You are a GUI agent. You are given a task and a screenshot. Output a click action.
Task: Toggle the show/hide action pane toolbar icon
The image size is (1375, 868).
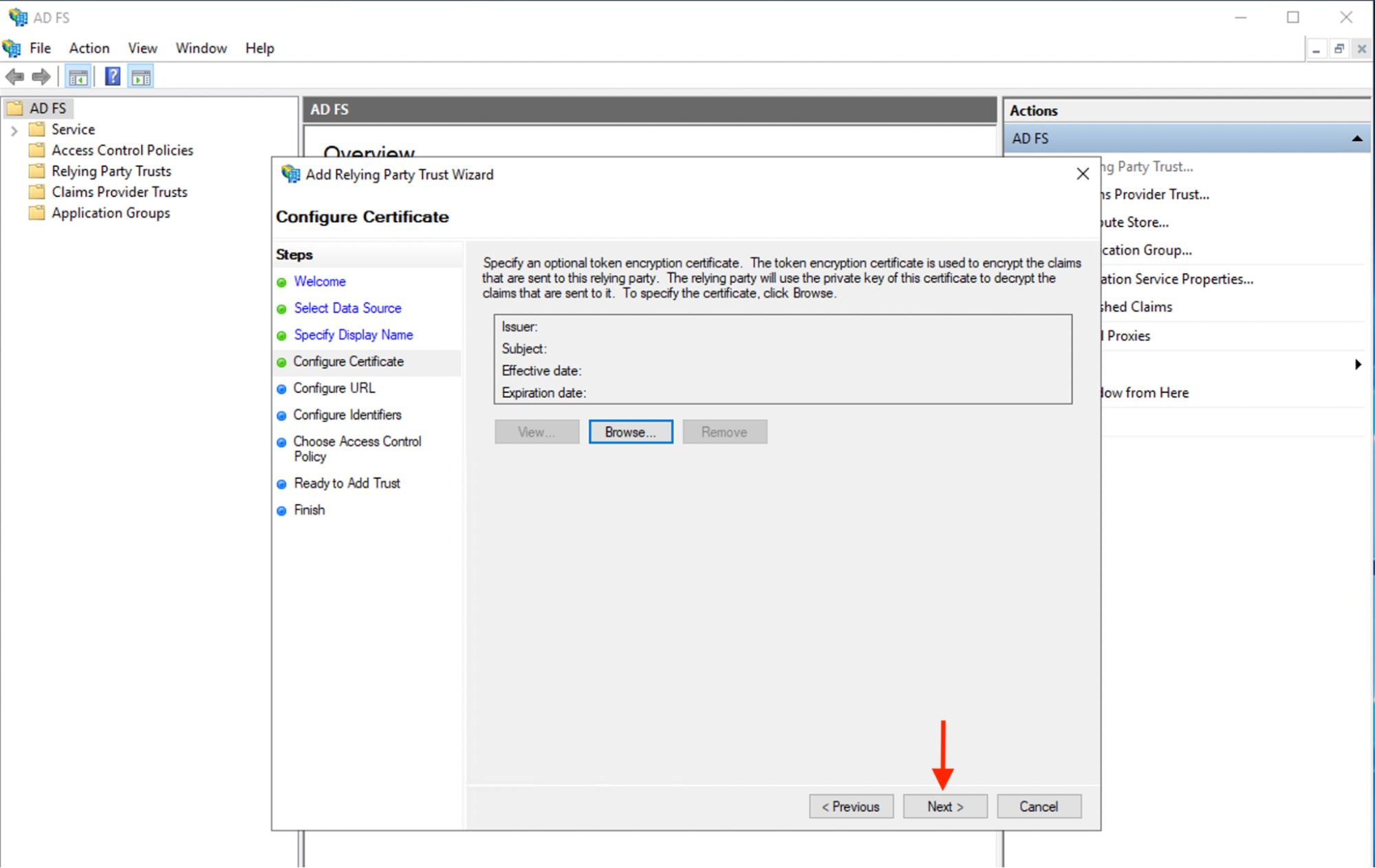pos(141,76)
